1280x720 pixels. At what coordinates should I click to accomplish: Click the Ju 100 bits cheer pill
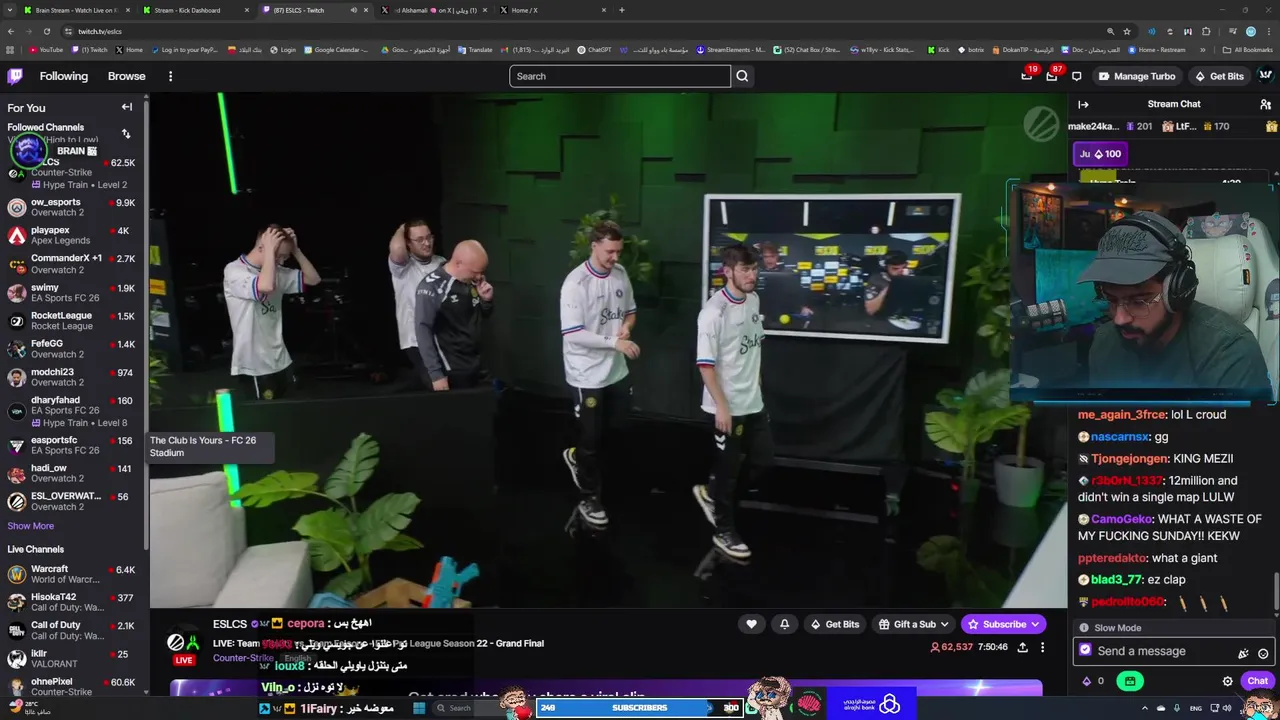(1100, 154)
